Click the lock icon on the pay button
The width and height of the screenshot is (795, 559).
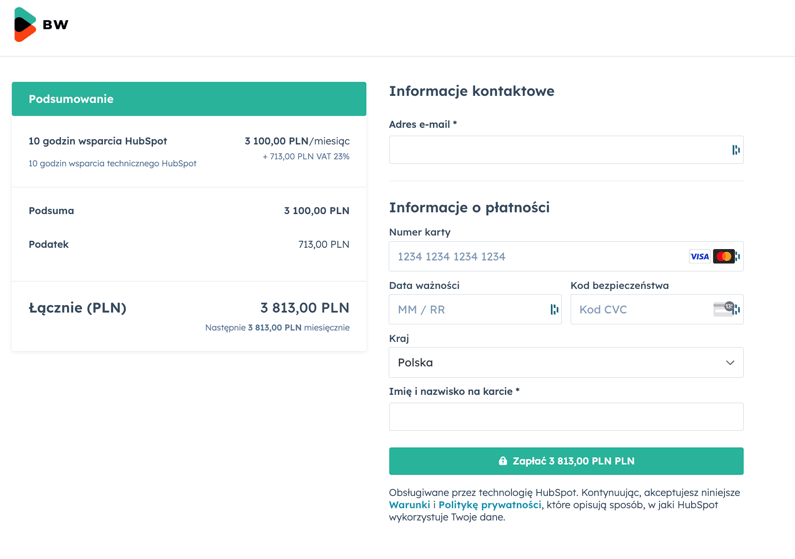[x=502, y=461]
